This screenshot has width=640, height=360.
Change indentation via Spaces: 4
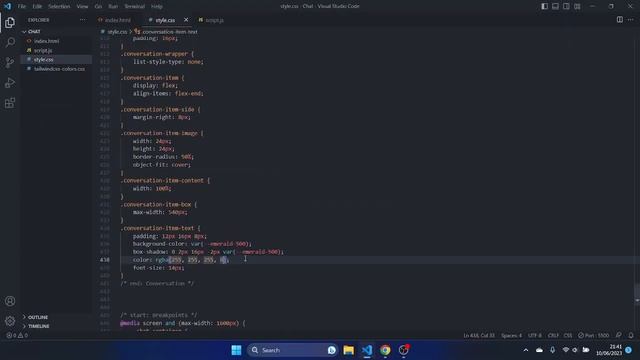(x=511, y=336)
